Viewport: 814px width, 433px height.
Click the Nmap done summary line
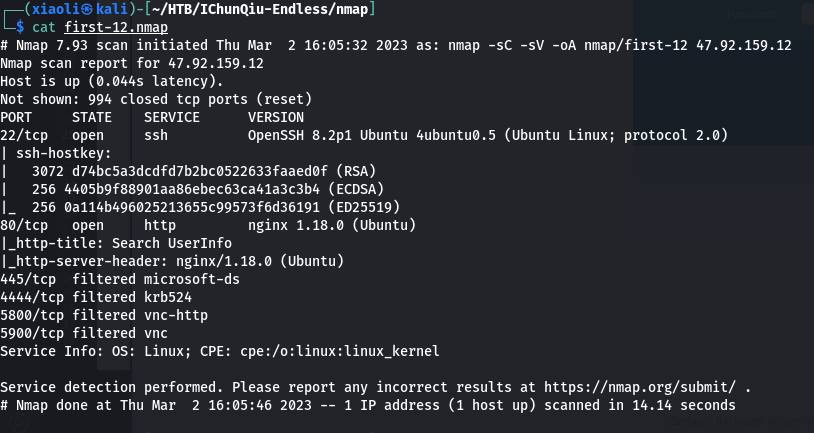click(368, 405)
